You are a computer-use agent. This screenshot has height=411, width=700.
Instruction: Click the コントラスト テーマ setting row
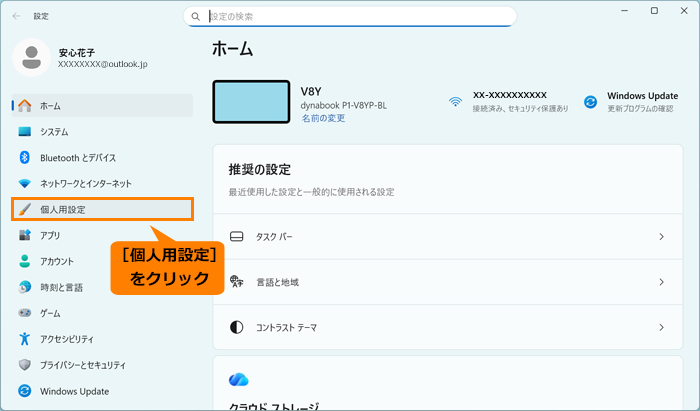coord(448,328)
